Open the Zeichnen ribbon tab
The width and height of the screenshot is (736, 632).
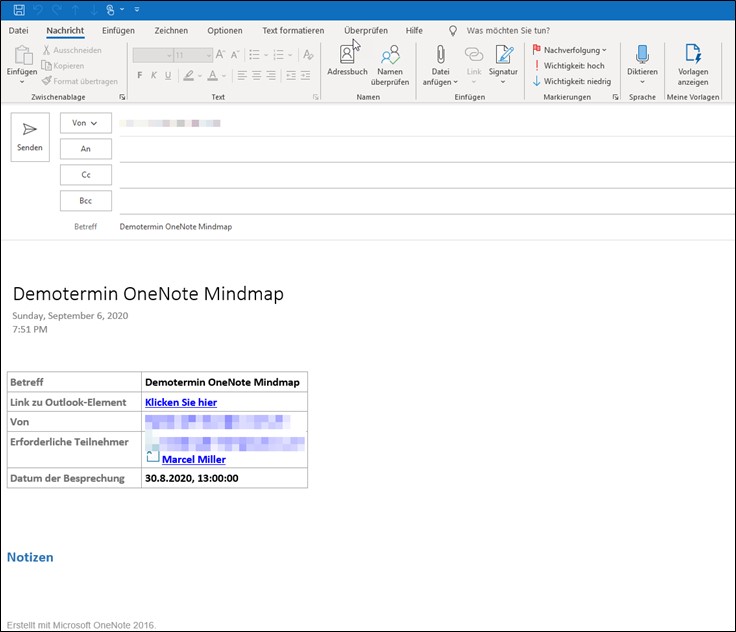point(171,31)
